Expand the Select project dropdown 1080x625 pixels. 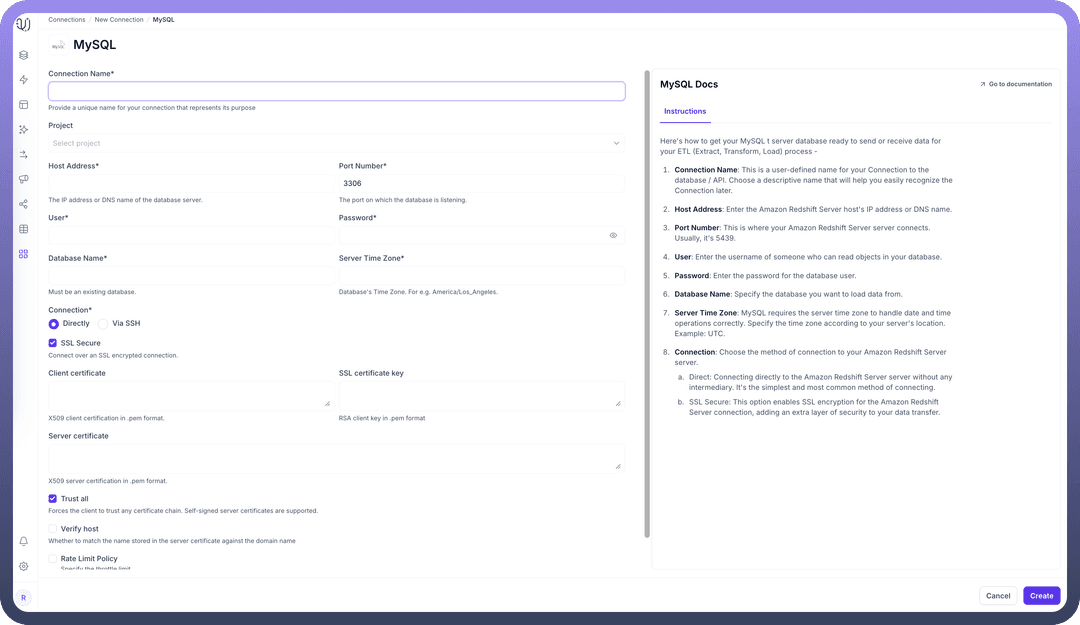point(336,143)
